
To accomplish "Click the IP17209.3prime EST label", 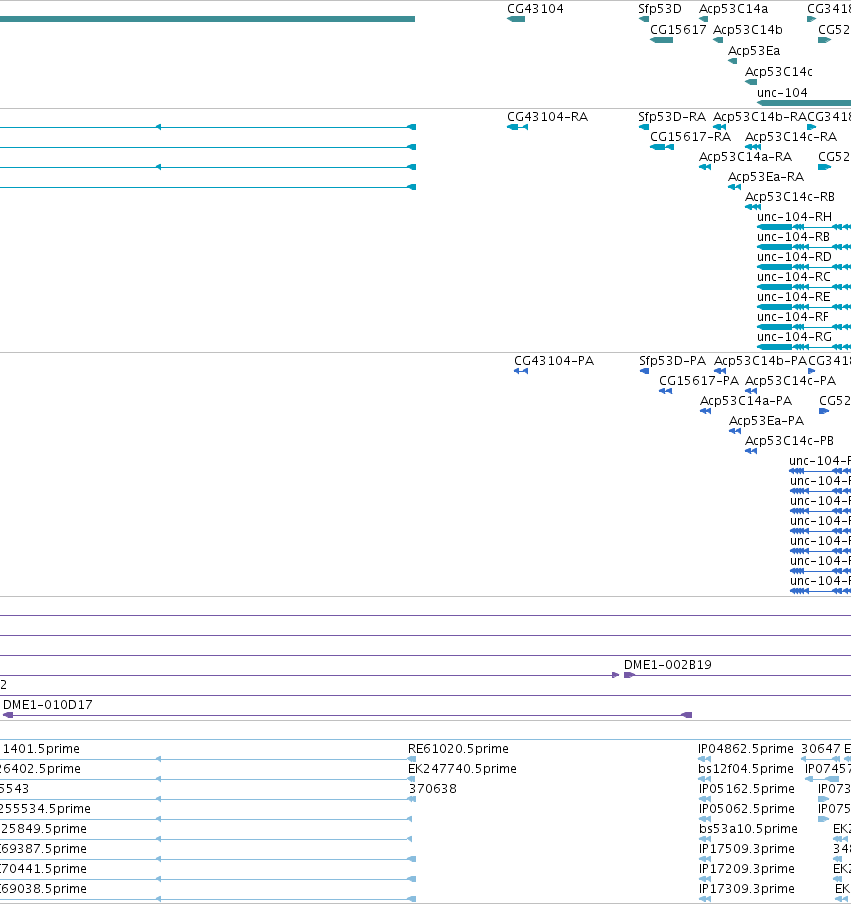I will [747, 868].
